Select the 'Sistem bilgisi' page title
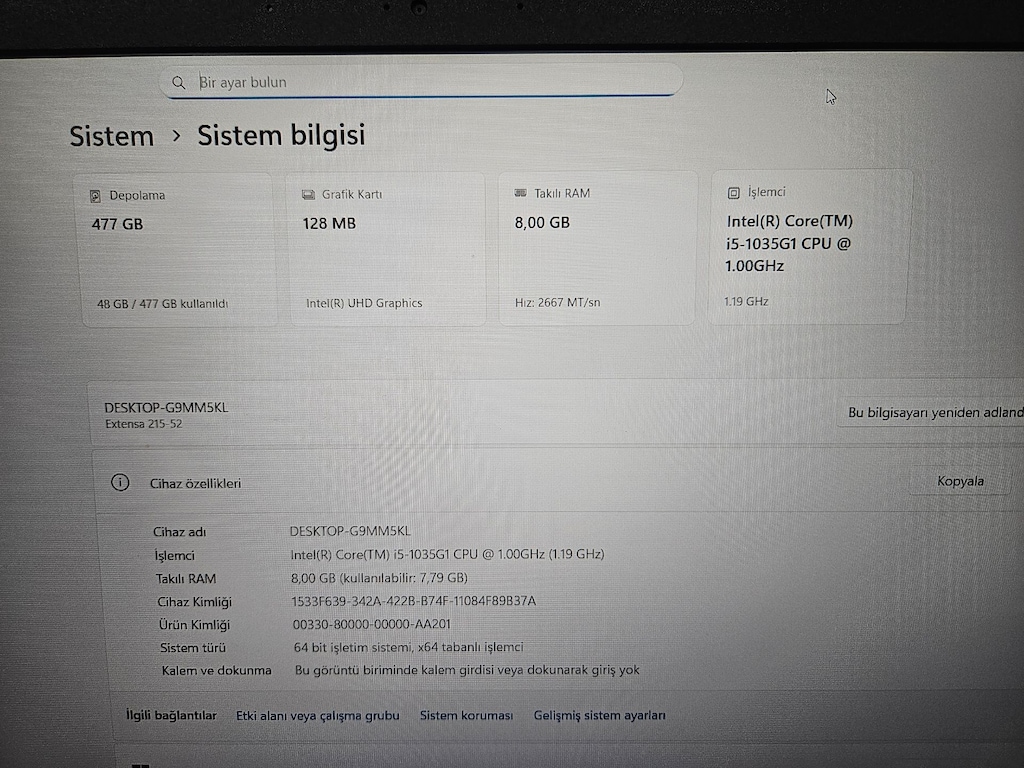The image size is (1024, 768). point(281,136)
